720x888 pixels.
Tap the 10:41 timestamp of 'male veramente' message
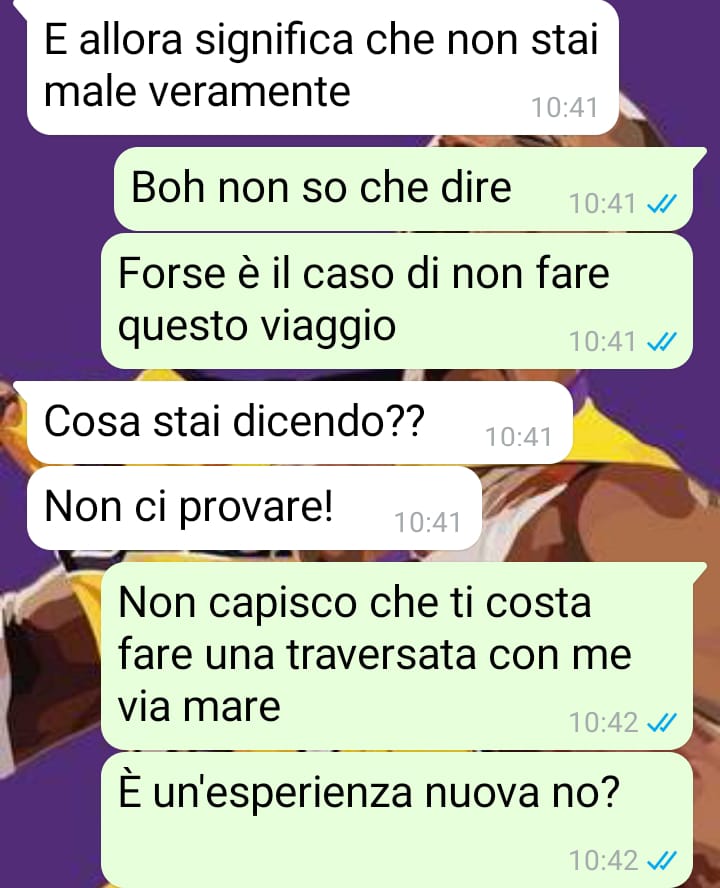[x=564, y=108]
